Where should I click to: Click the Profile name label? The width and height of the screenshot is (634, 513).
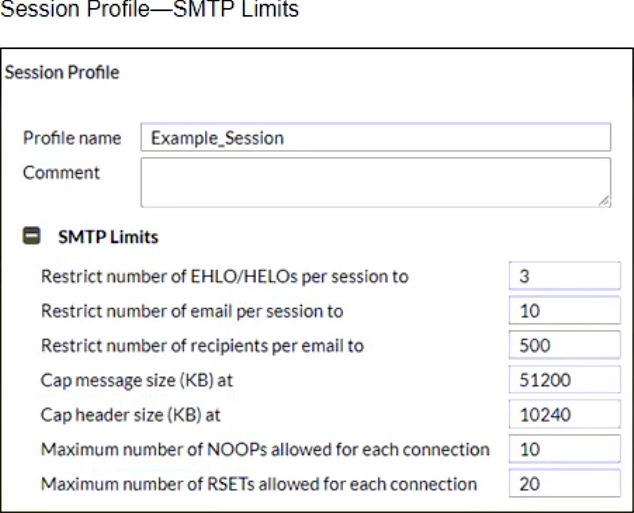pos(72,138)
